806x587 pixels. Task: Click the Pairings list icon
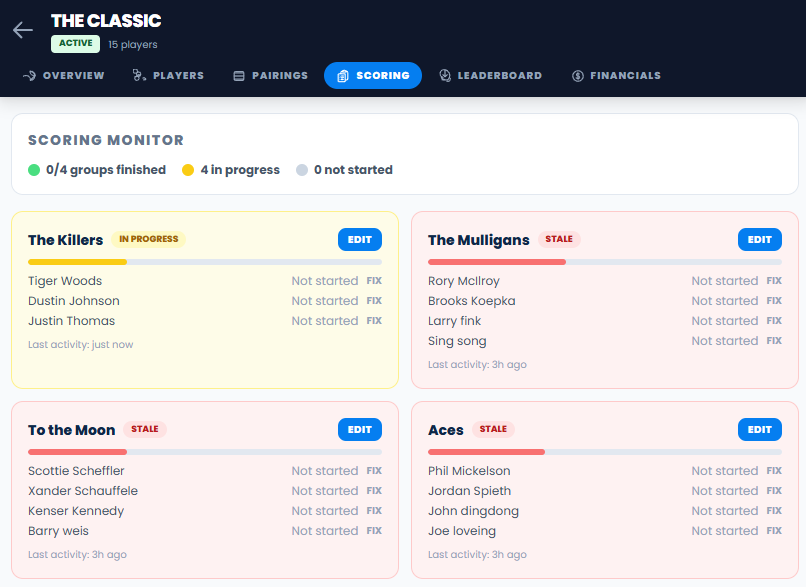click(x=238, y=75)
